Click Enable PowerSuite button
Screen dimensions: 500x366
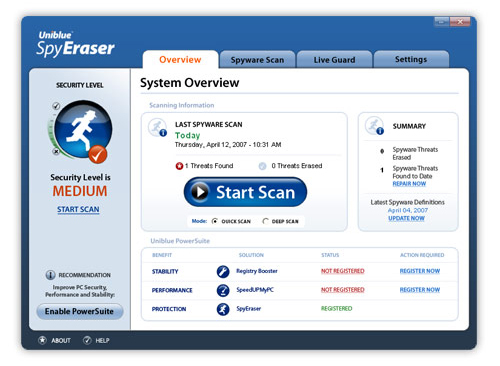(x=80, y=311)
